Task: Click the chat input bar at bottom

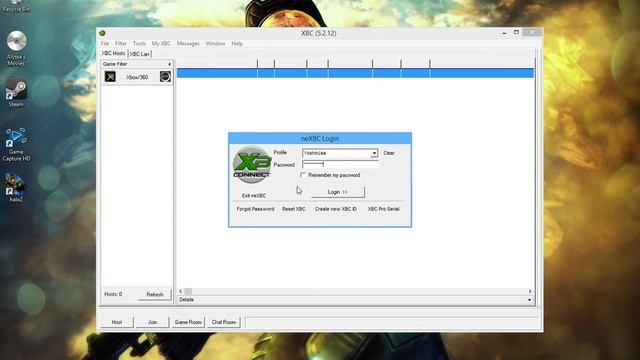Action: pos(391,322)
